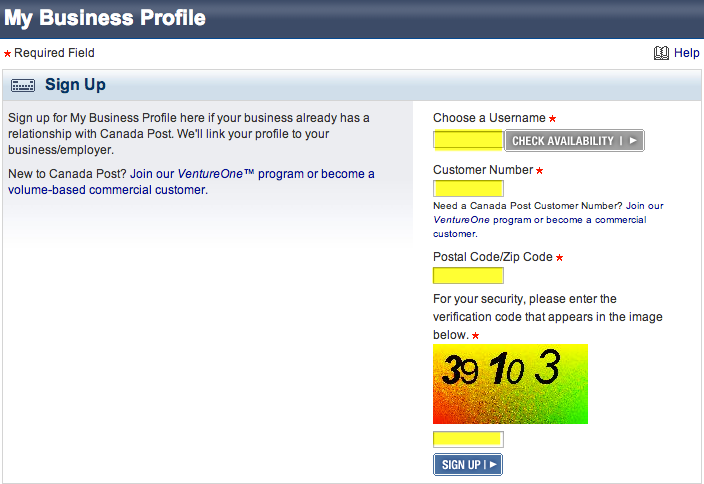Focus the verification code entry box
This screenshot has width=704, height=484.
coord(468,439)
